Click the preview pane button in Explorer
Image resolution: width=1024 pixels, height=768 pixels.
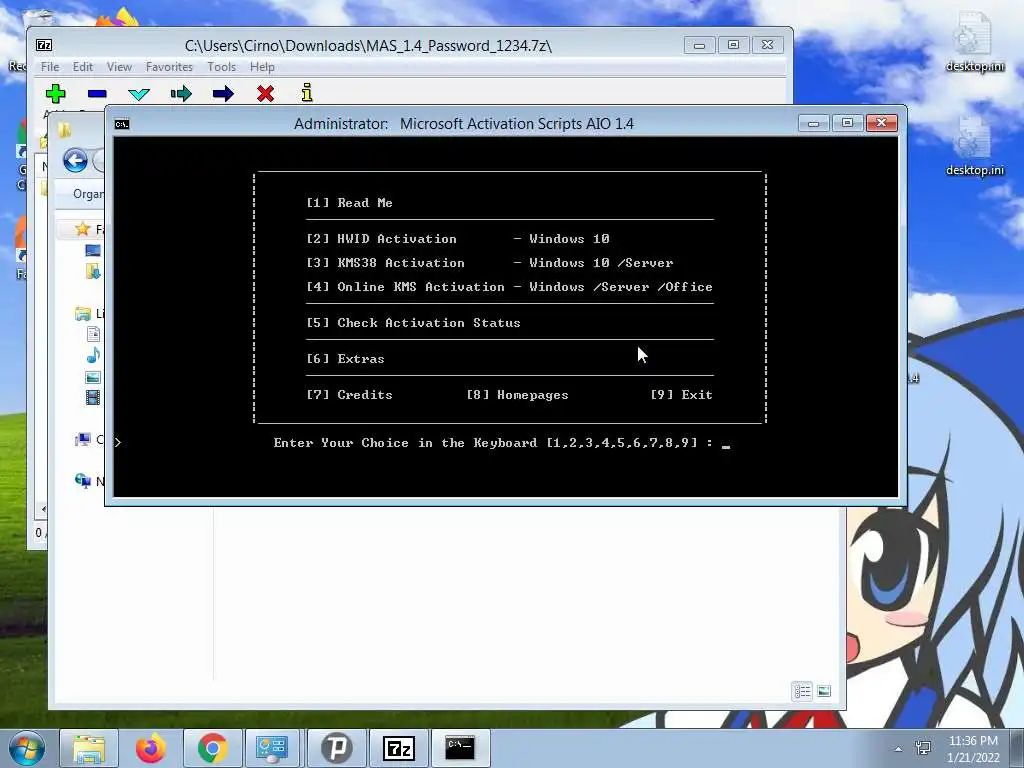(824, 691)
